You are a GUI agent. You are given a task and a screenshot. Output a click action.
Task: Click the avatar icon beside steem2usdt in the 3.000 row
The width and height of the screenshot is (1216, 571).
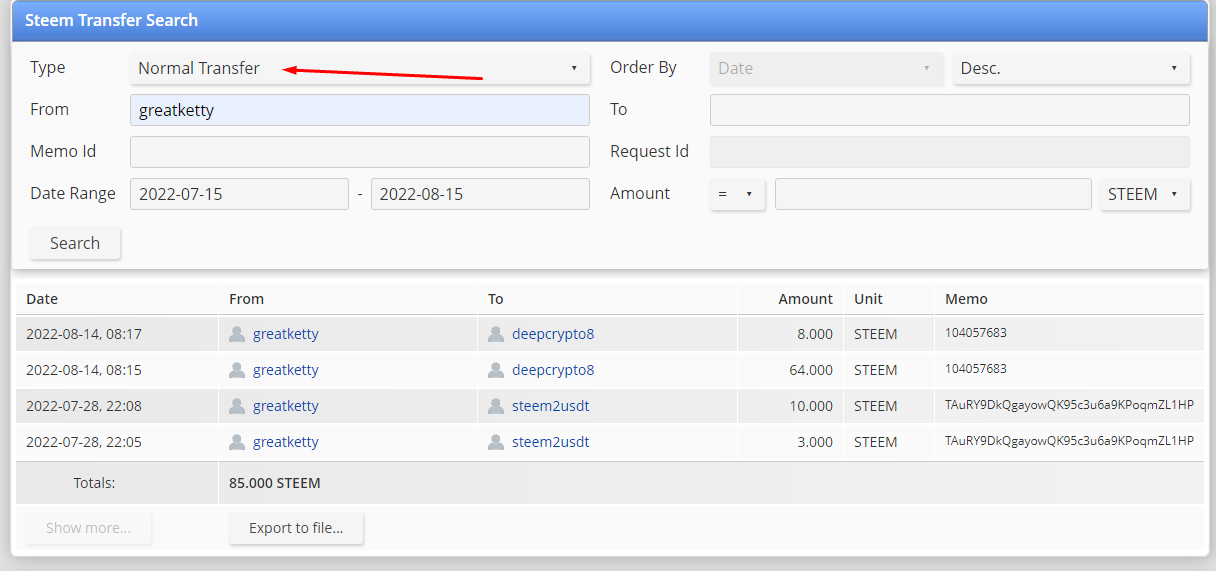pos(496,442)
